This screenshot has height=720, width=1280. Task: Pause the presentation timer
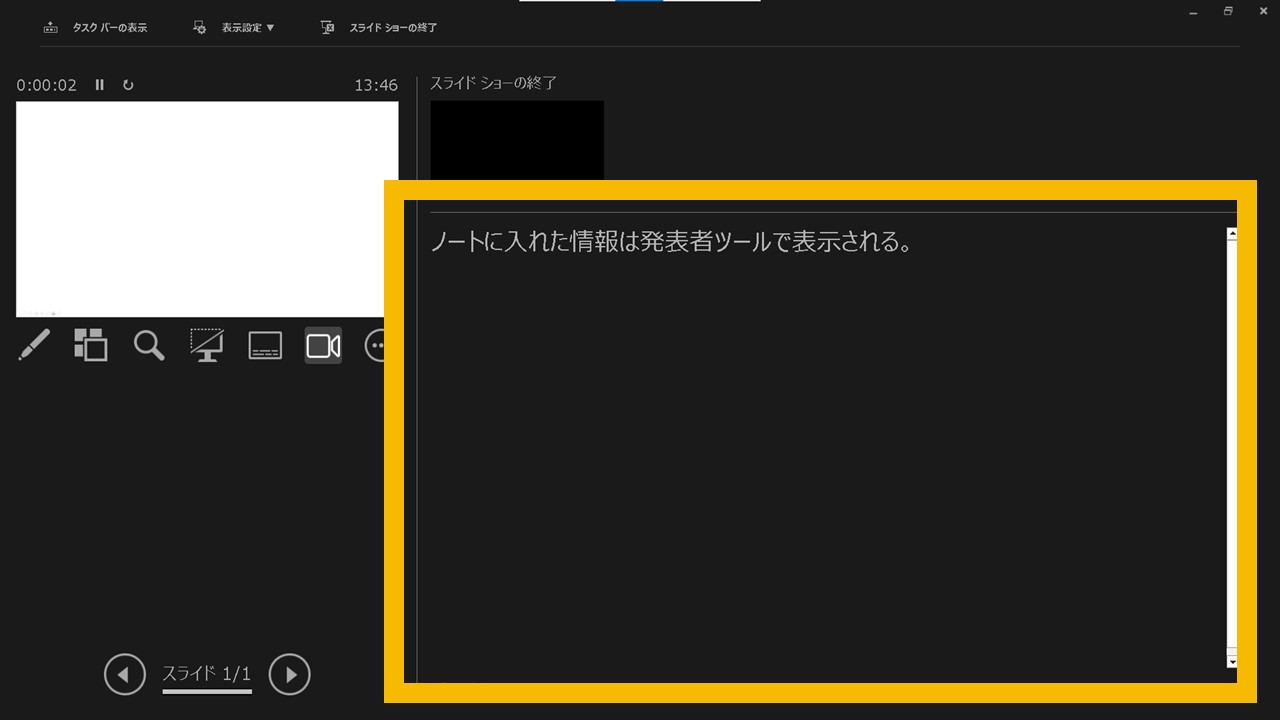click(x=99, y=85)
